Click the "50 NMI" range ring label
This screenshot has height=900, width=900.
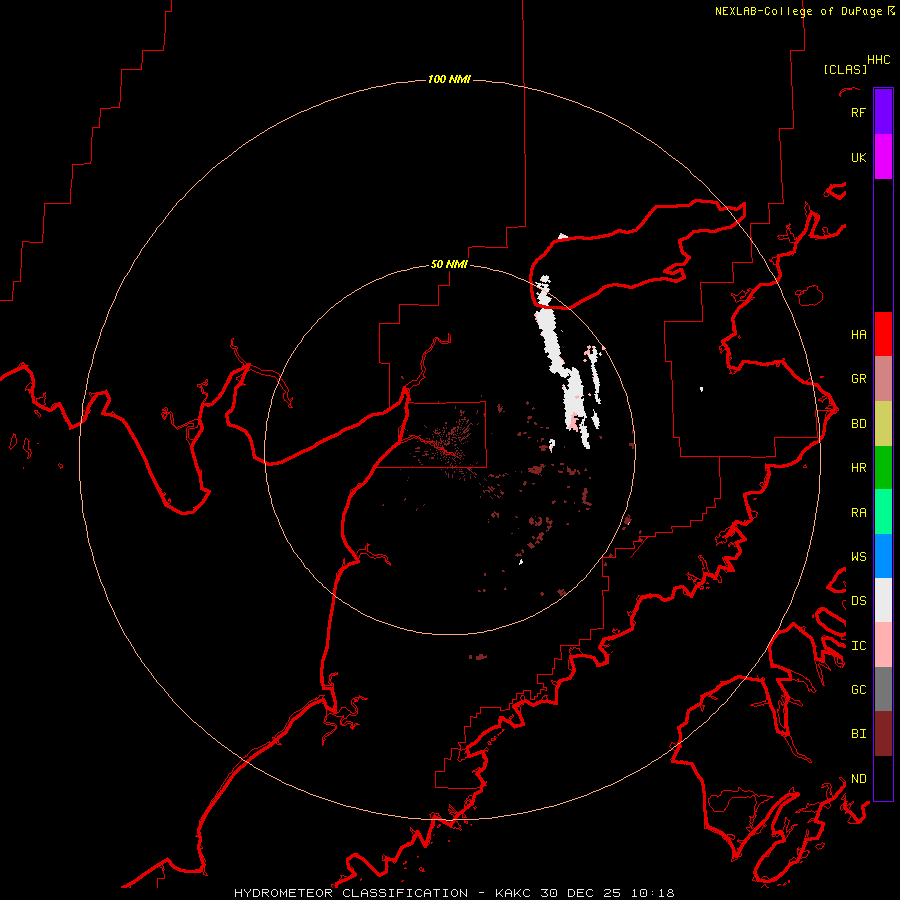(x=449, y=264)
